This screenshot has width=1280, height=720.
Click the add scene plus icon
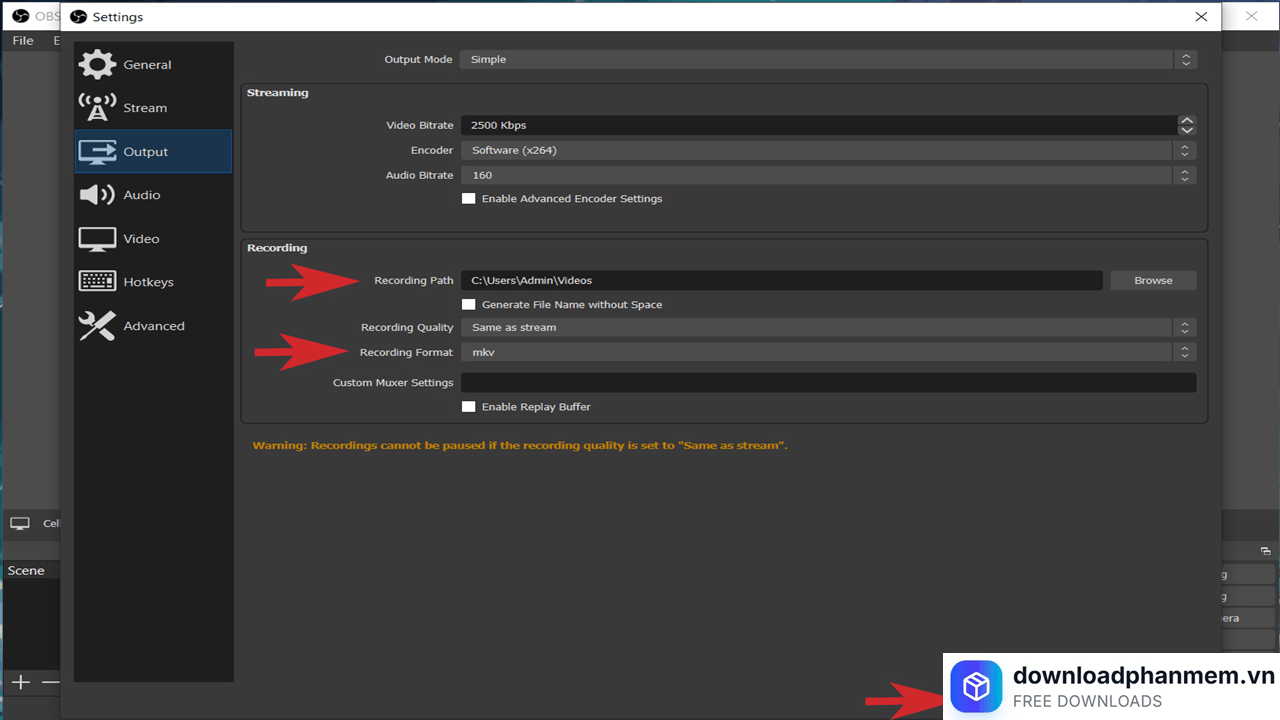(x=21, y=682)
